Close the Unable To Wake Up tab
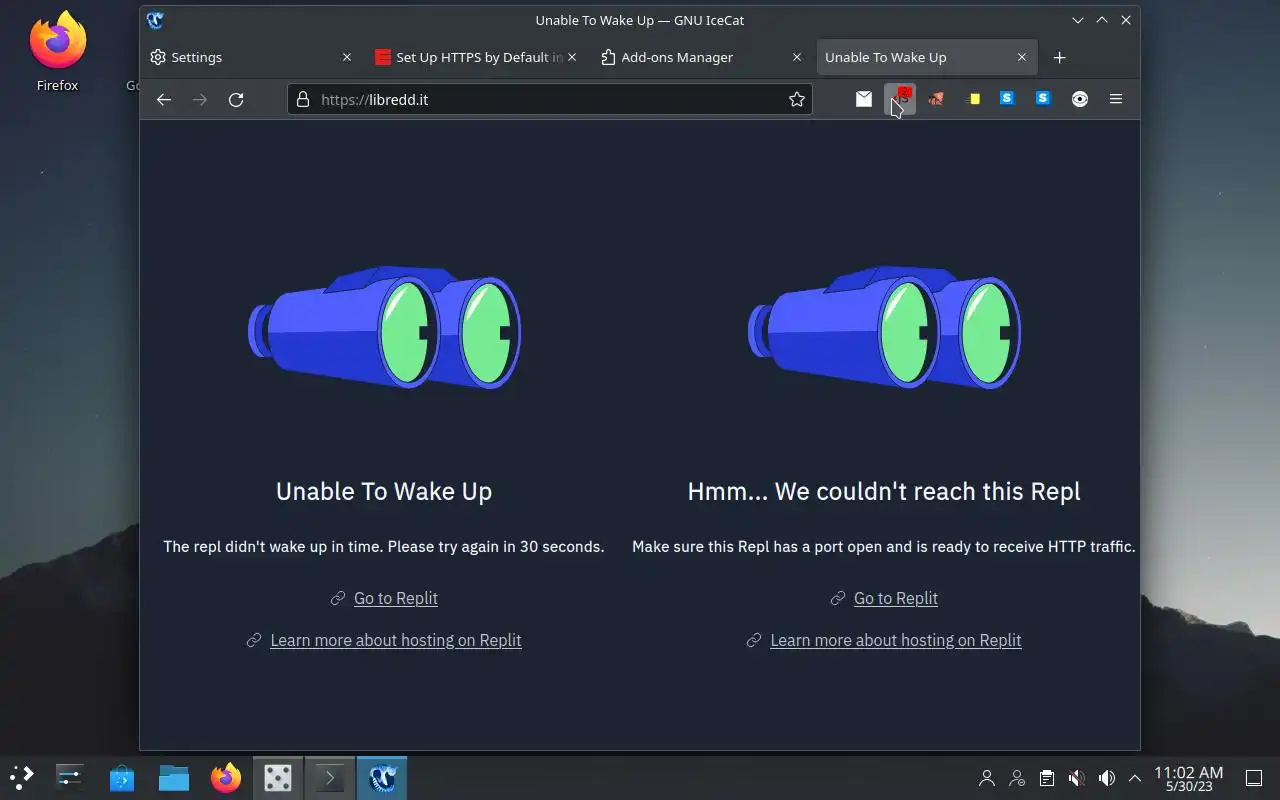 (x=1022, y=57)
